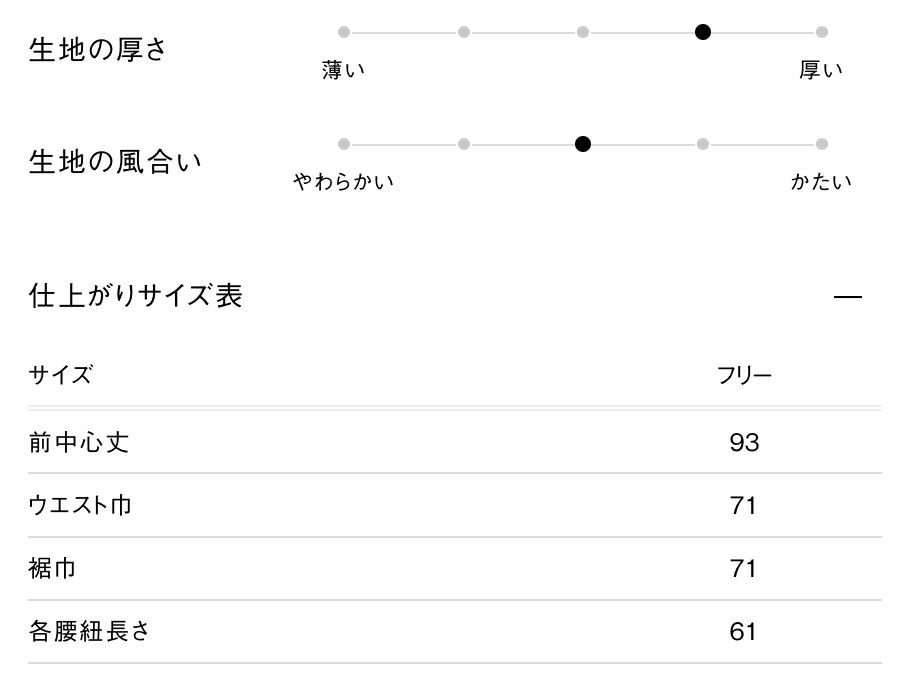Click the 93 value for 前中心丈
Viewport: 898px width, 692px height.
click(x=744, y=442)
